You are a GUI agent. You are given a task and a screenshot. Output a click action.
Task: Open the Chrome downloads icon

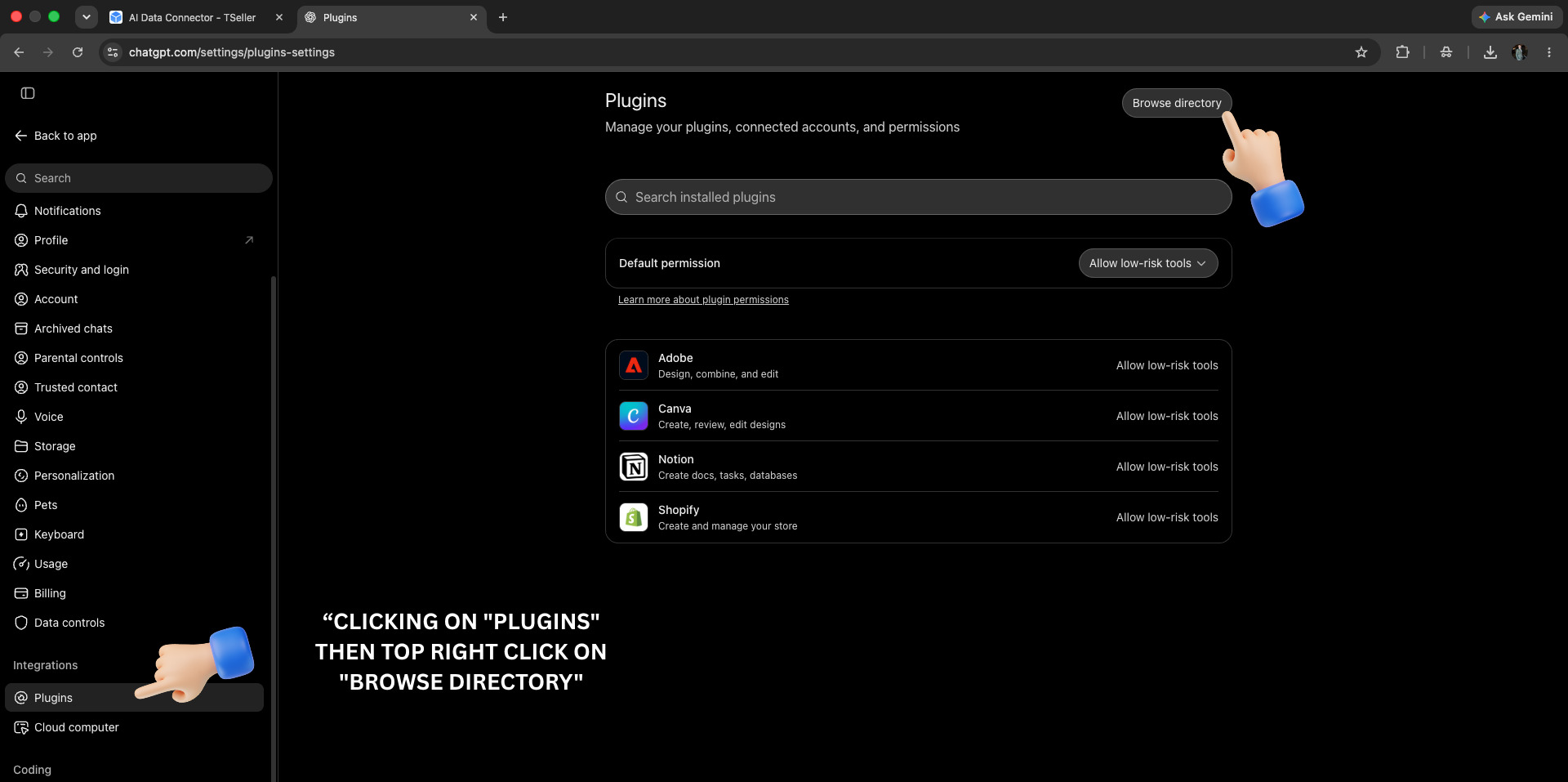coord(1490,52)
